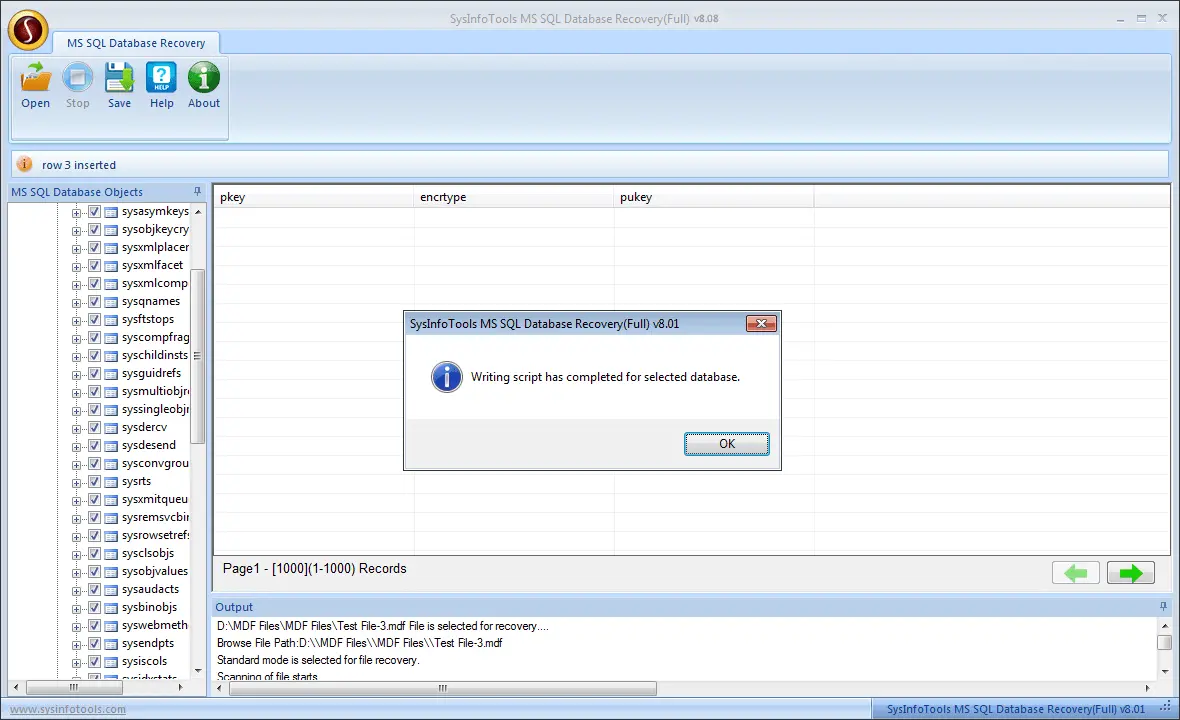
Task: Click the table icon of sysiscols
Action: 111,662
